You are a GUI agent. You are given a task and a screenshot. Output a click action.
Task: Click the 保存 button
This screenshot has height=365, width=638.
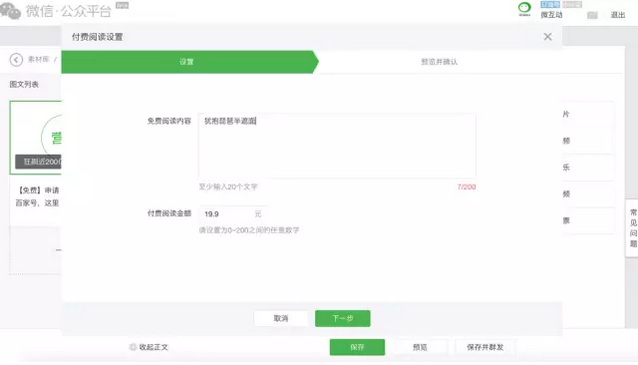(x=357, y=347)
